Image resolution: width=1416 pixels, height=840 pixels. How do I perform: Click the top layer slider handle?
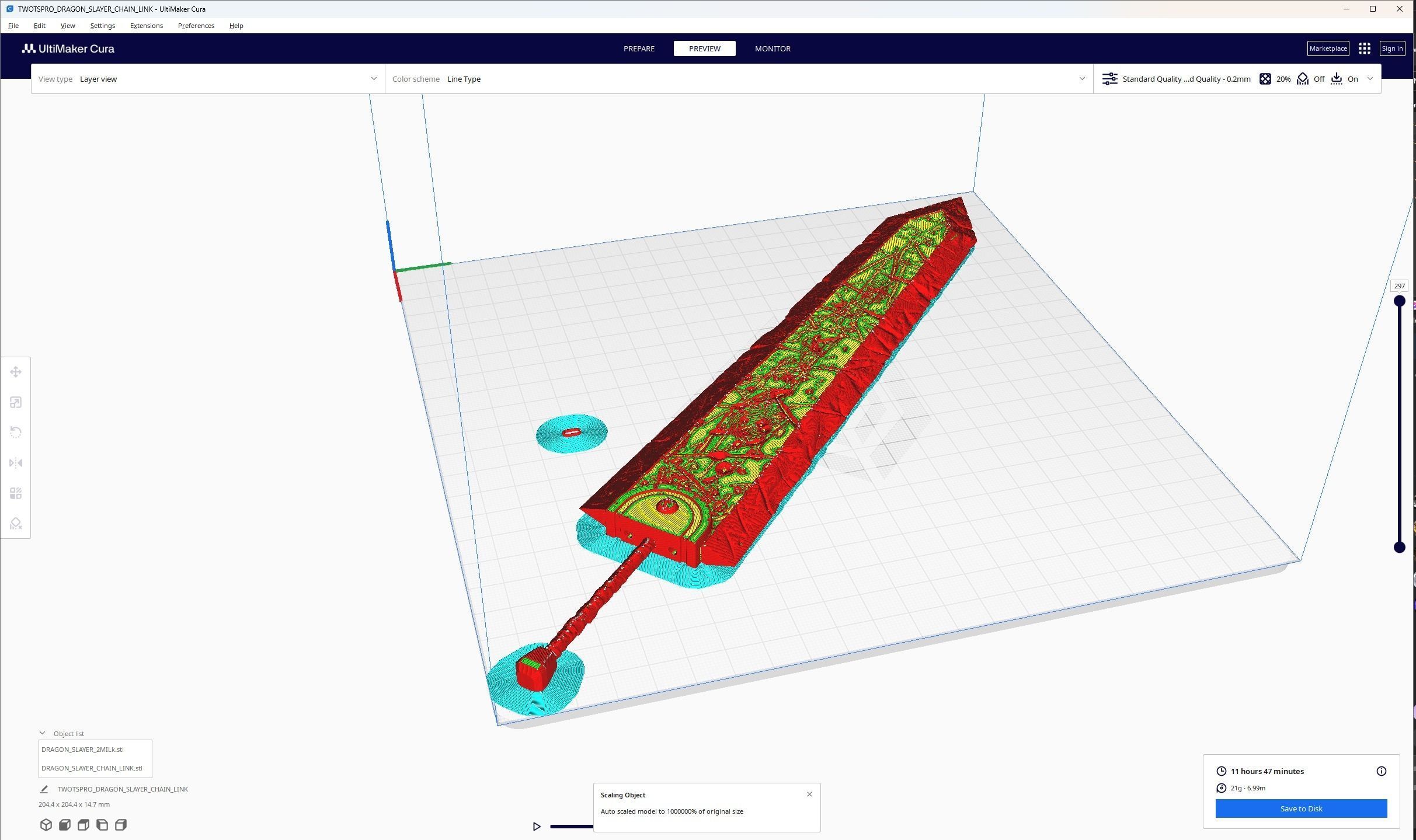coord(1400,301)
